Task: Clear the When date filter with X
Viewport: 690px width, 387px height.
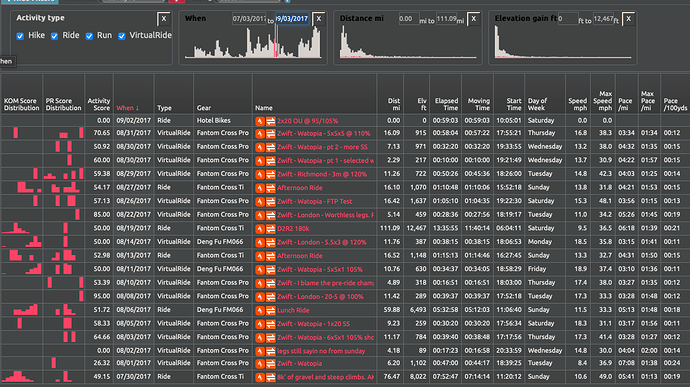Action: pyautogui.click(x=319, y=19)
